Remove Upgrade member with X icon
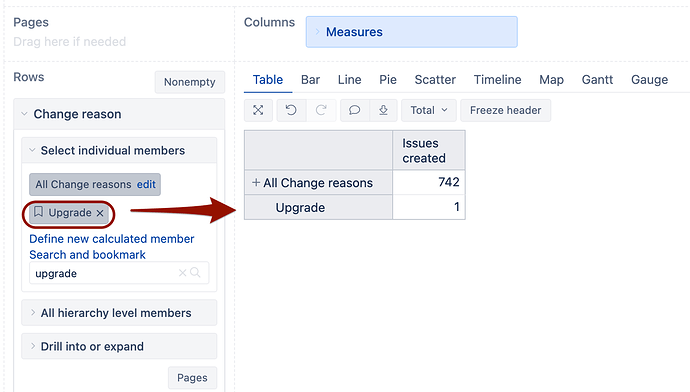690x392 pixels. tap(100, 213)
